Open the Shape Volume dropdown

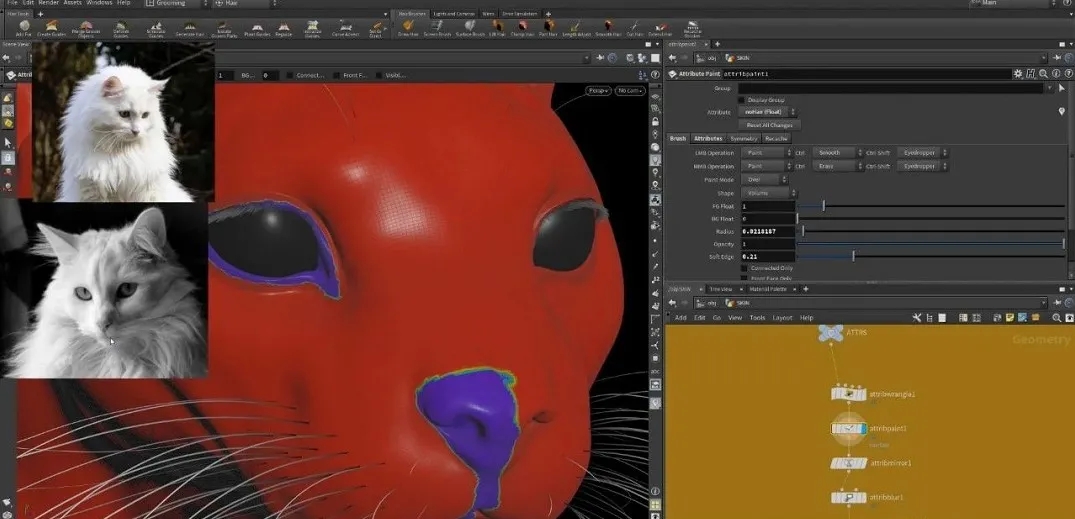point(769,193)
